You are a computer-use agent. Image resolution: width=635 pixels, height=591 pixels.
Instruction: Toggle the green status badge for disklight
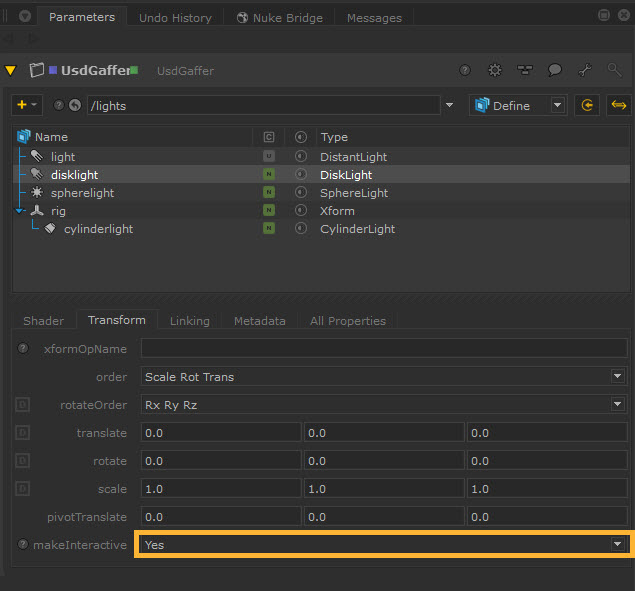[x=268, y=175]
